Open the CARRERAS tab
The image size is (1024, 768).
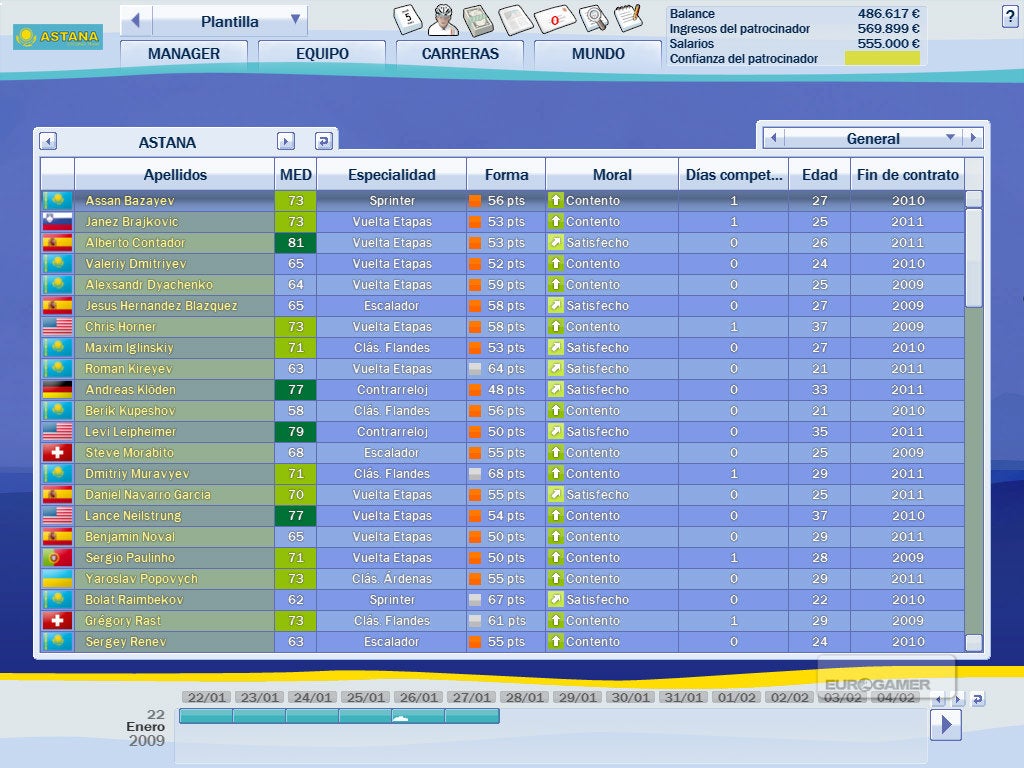460,54
